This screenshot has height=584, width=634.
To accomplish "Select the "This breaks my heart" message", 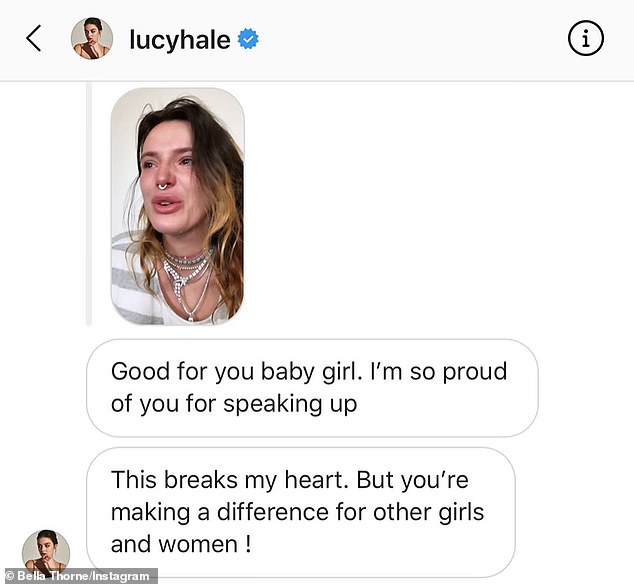I will pyautogui.click(x=300, y=512).
